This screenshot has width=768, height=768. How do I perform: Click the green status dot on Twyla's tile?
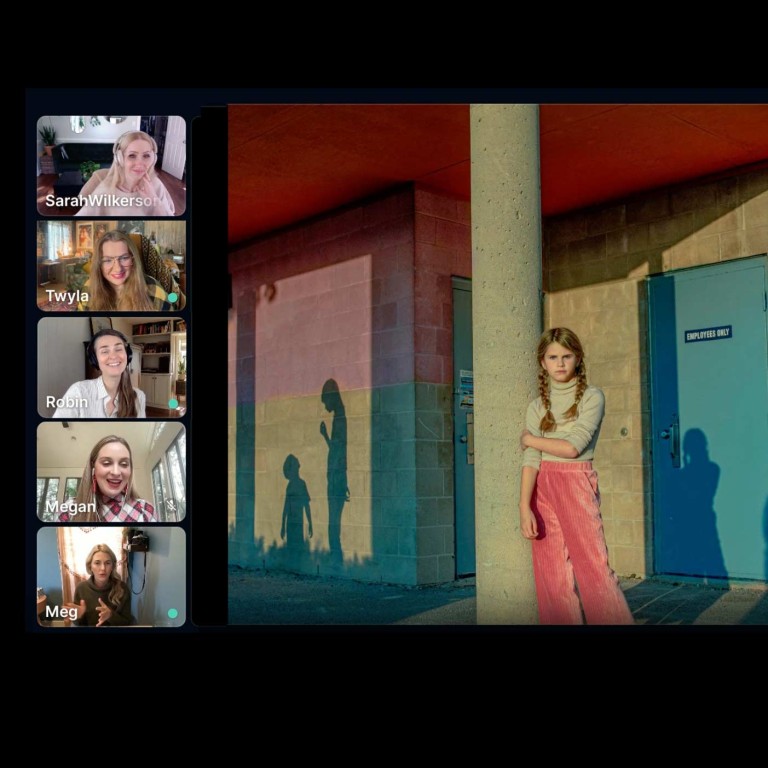172,297
